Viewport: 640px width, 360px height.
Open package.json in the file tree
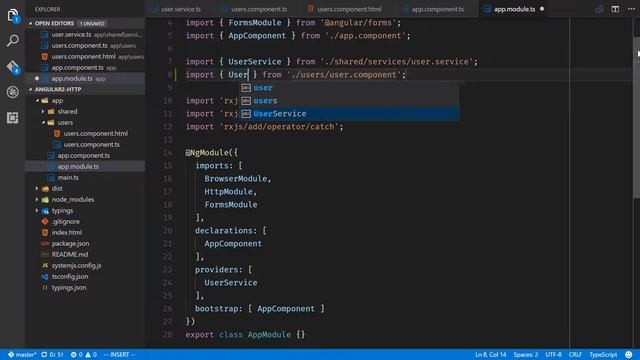(x=85, y=244)
